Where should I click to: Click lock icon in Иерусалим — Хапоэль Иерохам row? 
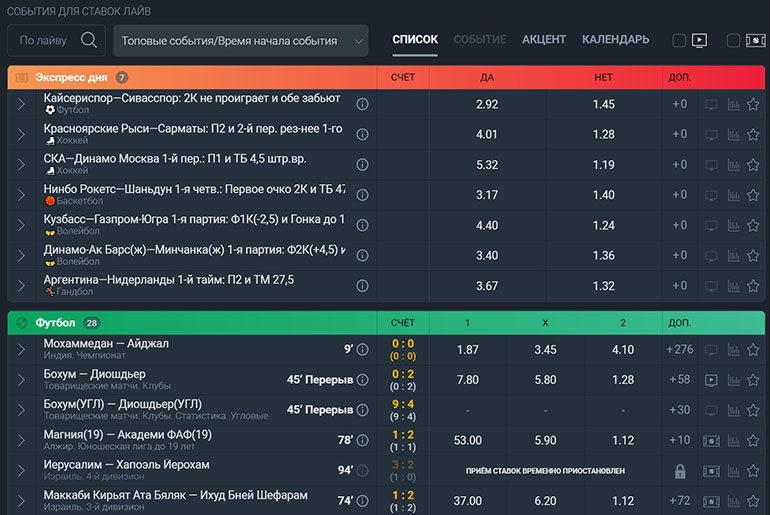click(x=680, y=471)
